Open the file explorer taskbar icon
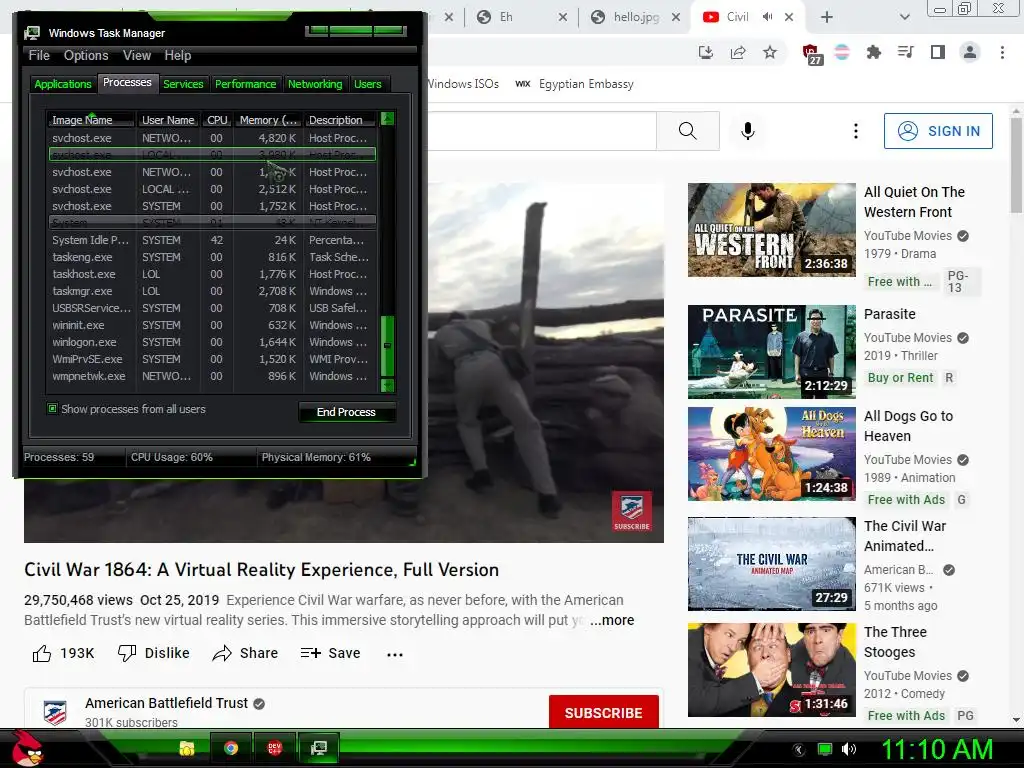The image size is (1024, 768). tap(187, 748)
